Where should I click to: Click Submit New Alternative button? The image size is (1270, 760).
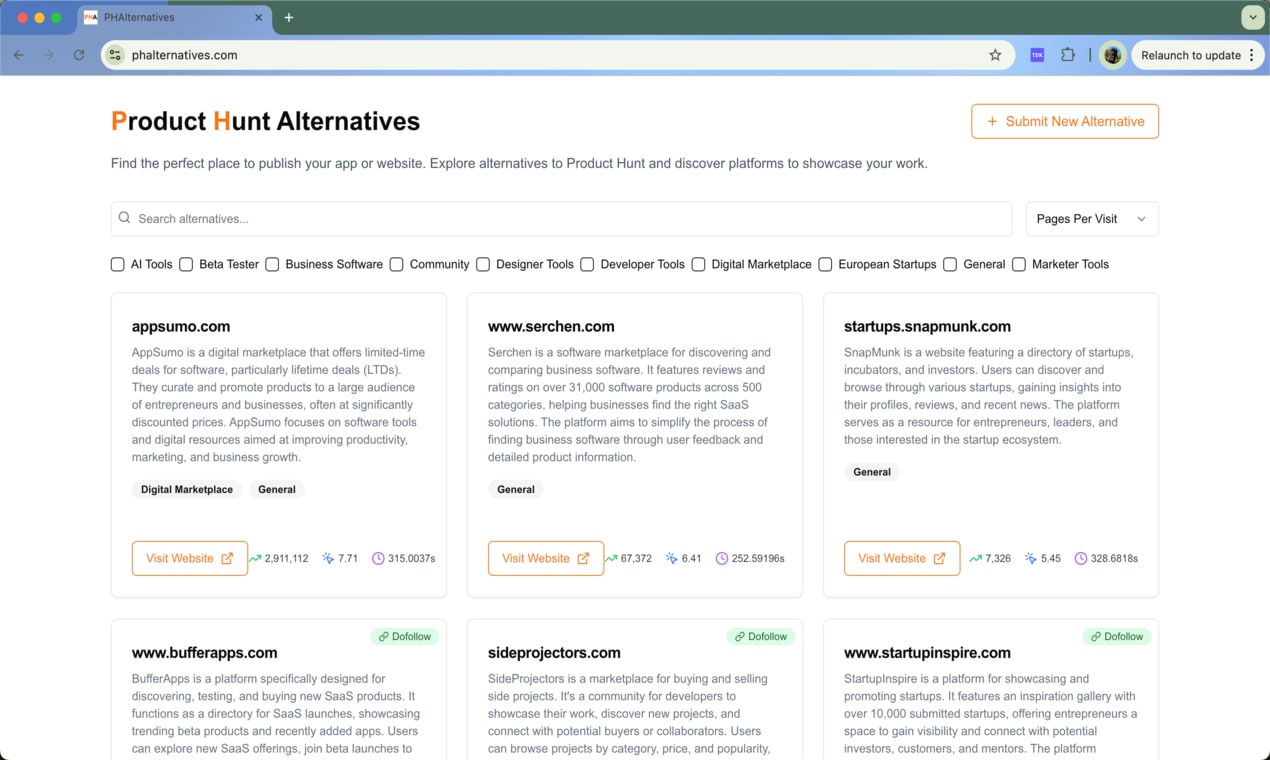[x=1065, y=121]
